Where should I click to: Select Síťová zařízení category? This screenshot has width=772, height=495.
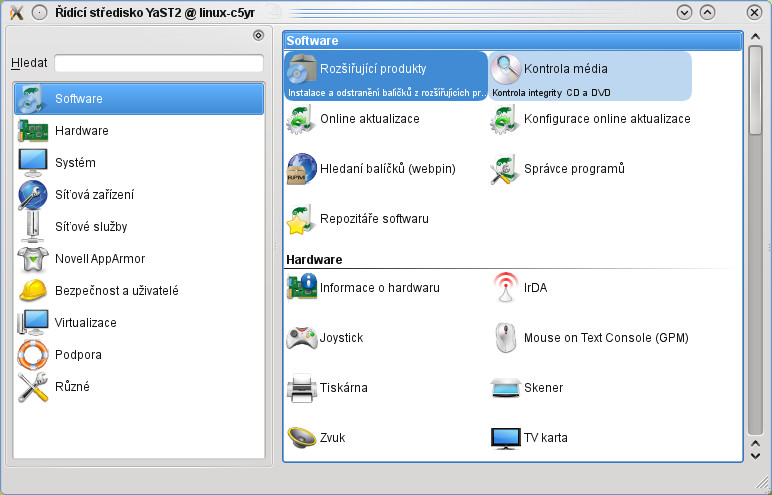[94, 195]
